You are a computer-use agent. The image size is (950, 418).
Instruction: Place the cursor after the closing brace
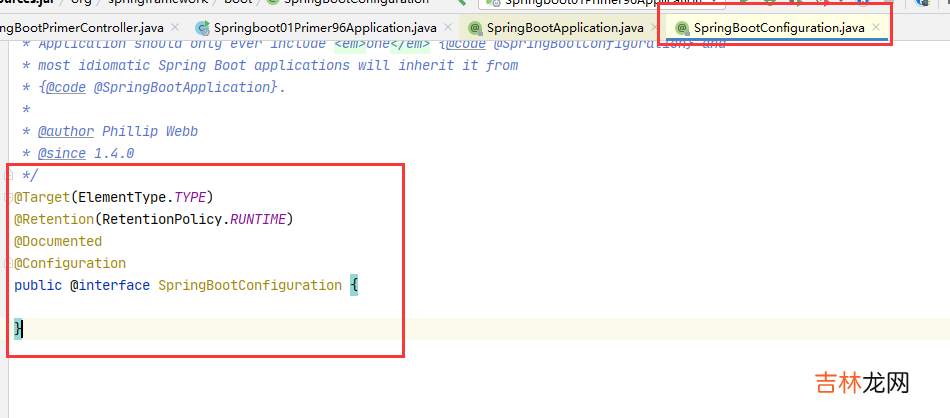24,329
